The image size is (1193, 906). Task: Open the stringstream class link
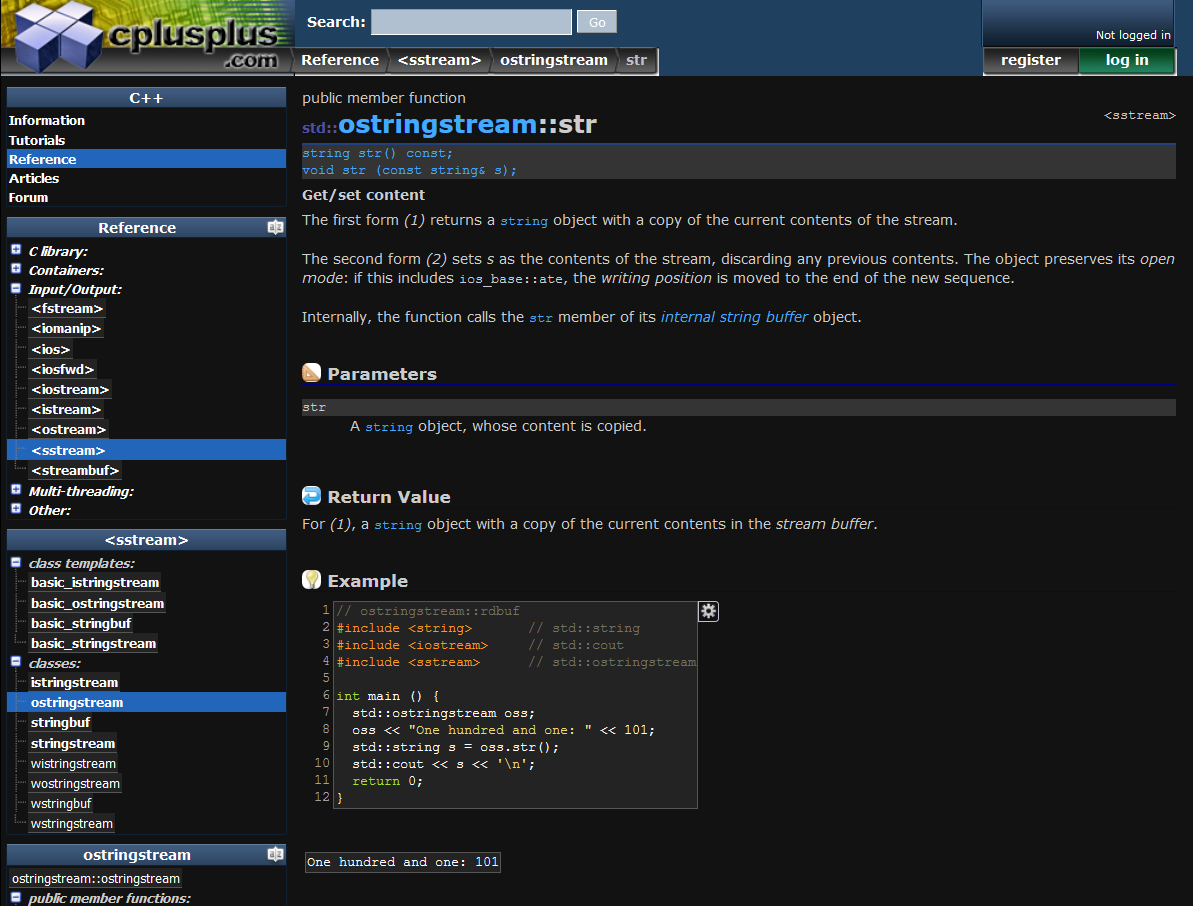click(x=72, y=743)
